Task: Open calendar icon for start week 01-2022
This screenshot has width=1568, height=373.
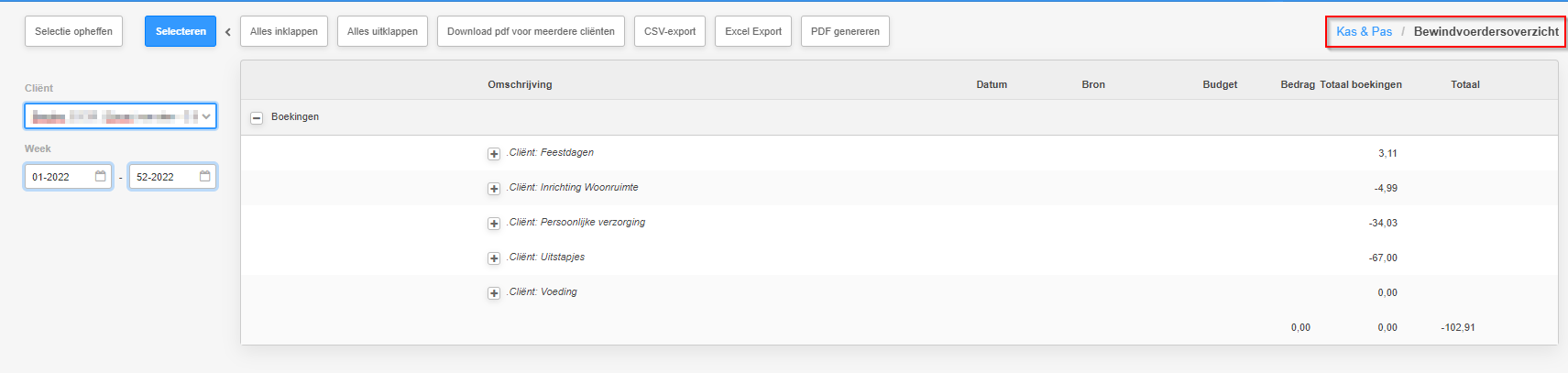Action: [101, 176]
